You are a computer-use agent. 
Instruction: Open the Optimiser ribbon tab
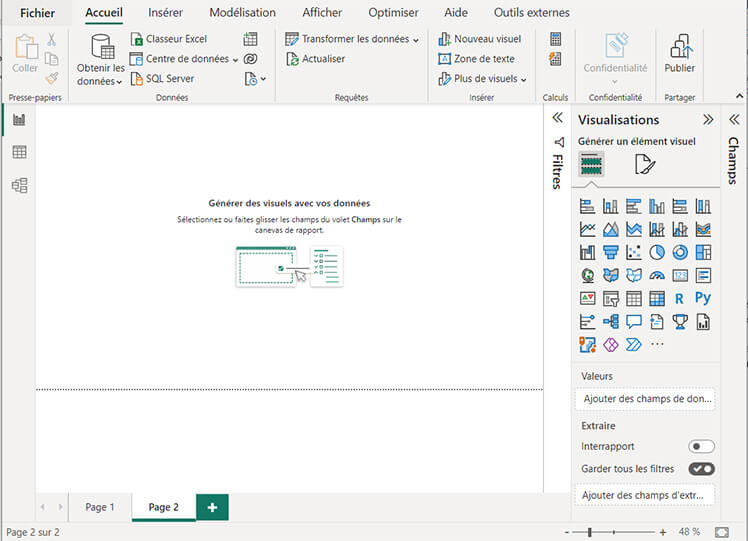(x=393, y=12)
